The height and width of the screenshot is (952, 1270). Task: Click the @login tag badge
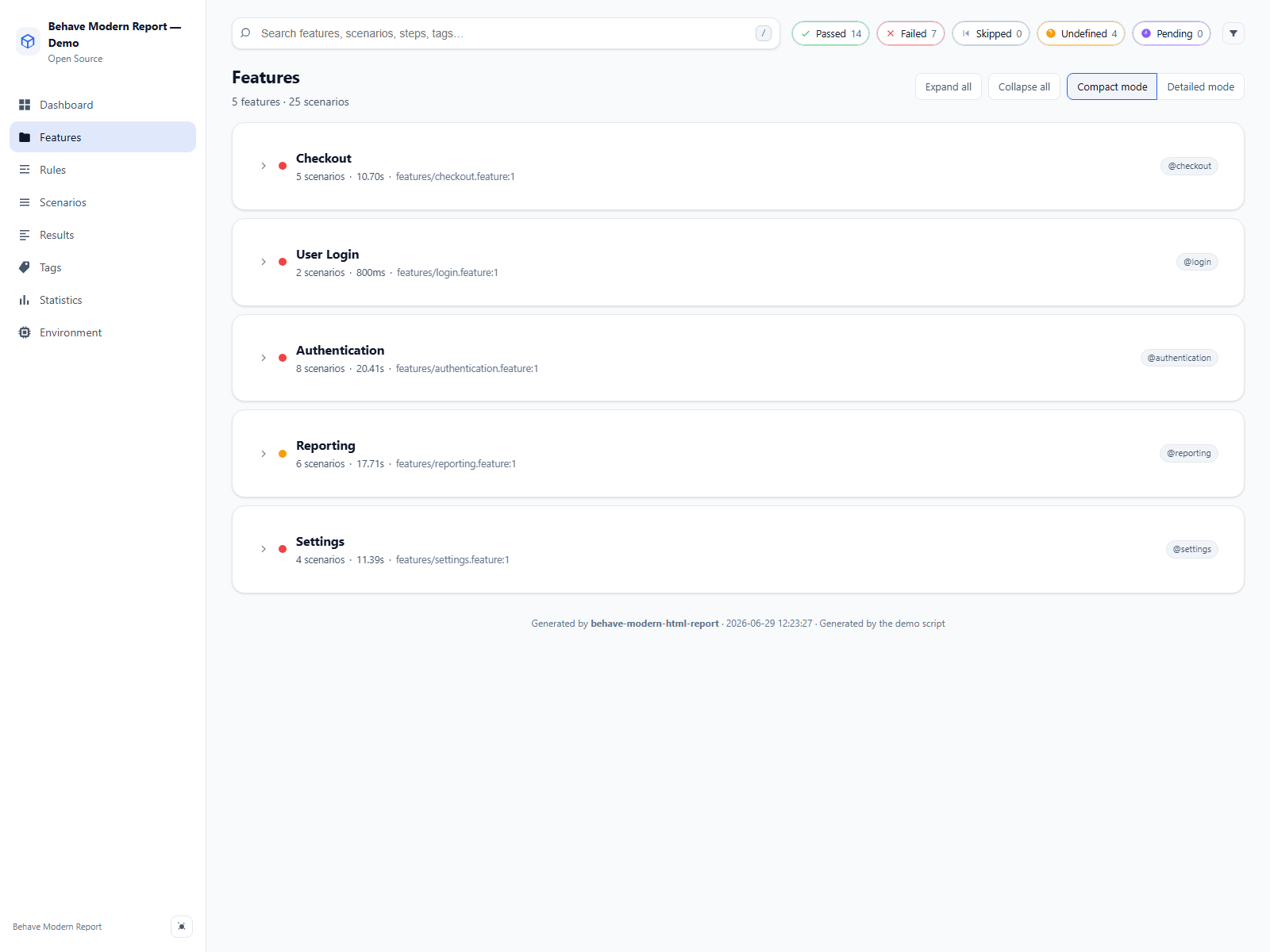pos(1197,262)
